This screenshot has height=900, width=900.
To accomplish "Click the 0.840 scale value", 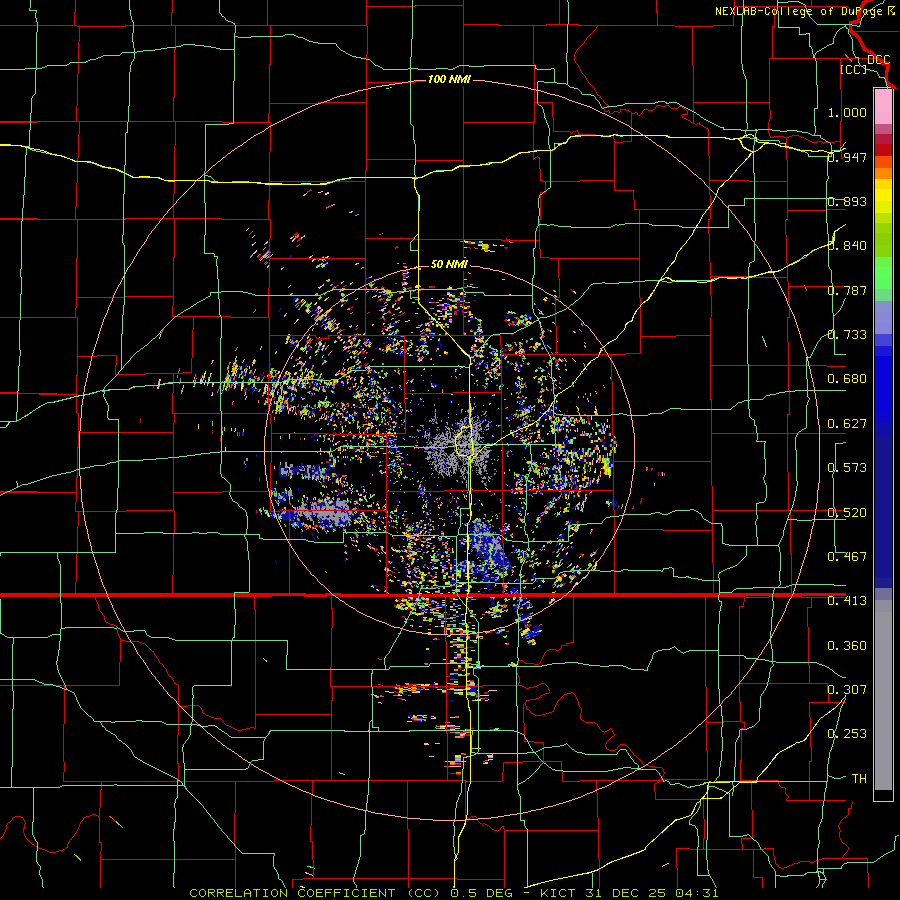I will [847, 246].
